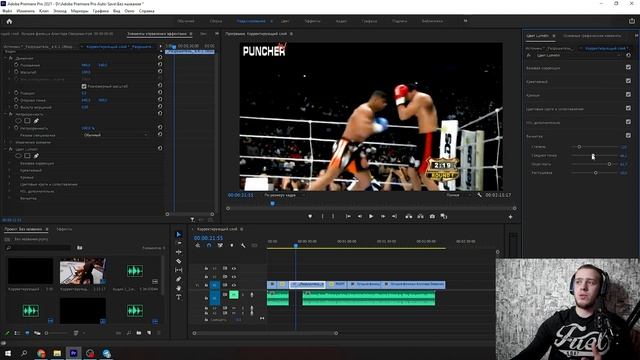Step back one frame in Program monitor

coord(360,216)
